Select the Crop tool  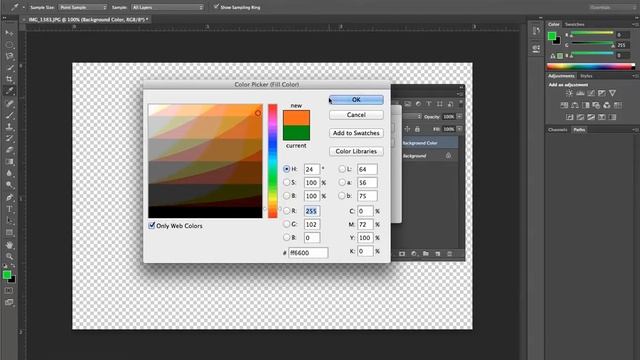point(9,79)
